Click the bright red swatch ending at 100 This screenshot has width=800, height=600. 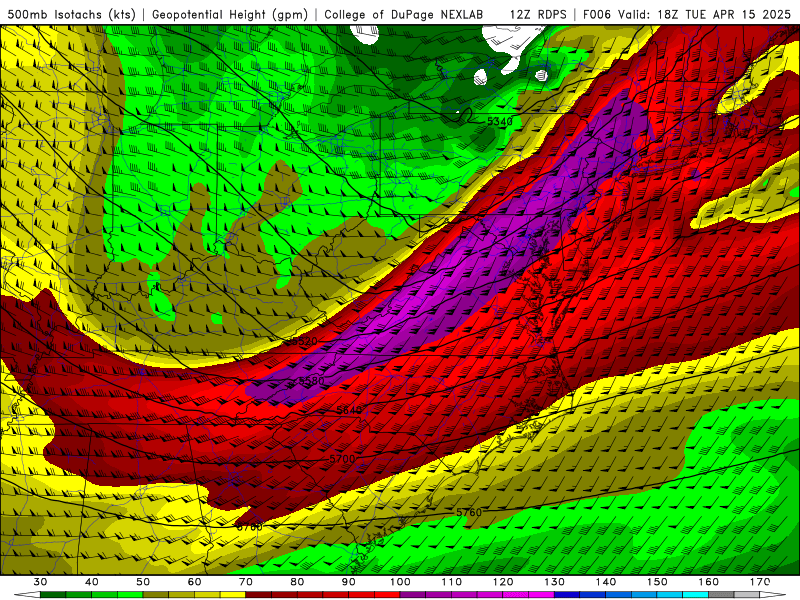387,595
